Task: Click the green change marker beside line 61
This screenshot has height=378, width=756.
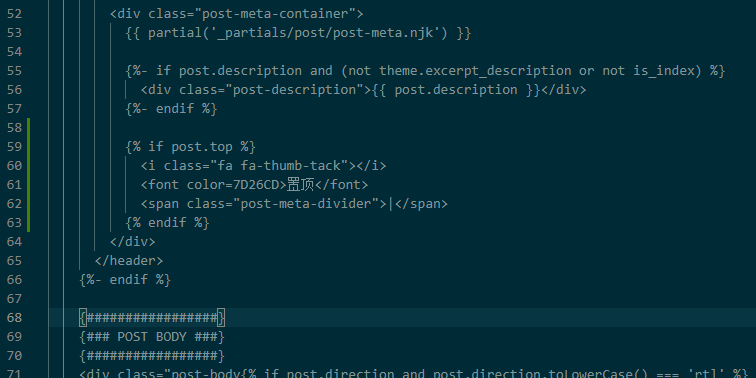Action: (29, 185)
